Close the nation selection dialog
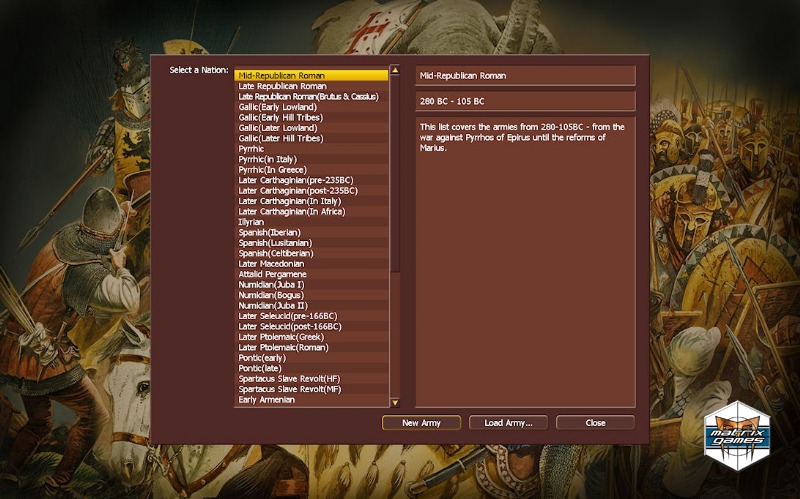 (x=595, y=423)
